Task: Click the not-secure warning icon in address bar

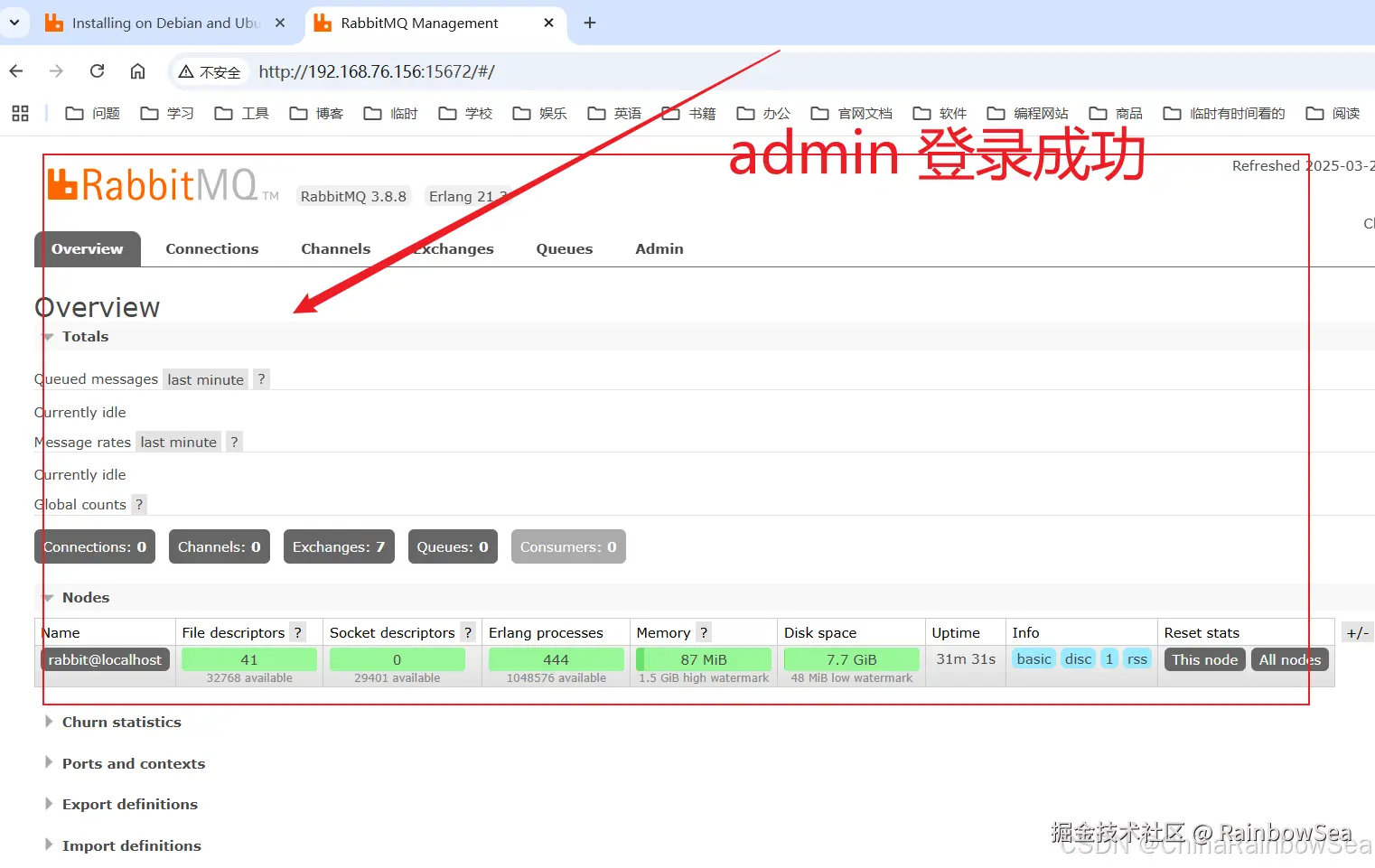Action: 185,71
